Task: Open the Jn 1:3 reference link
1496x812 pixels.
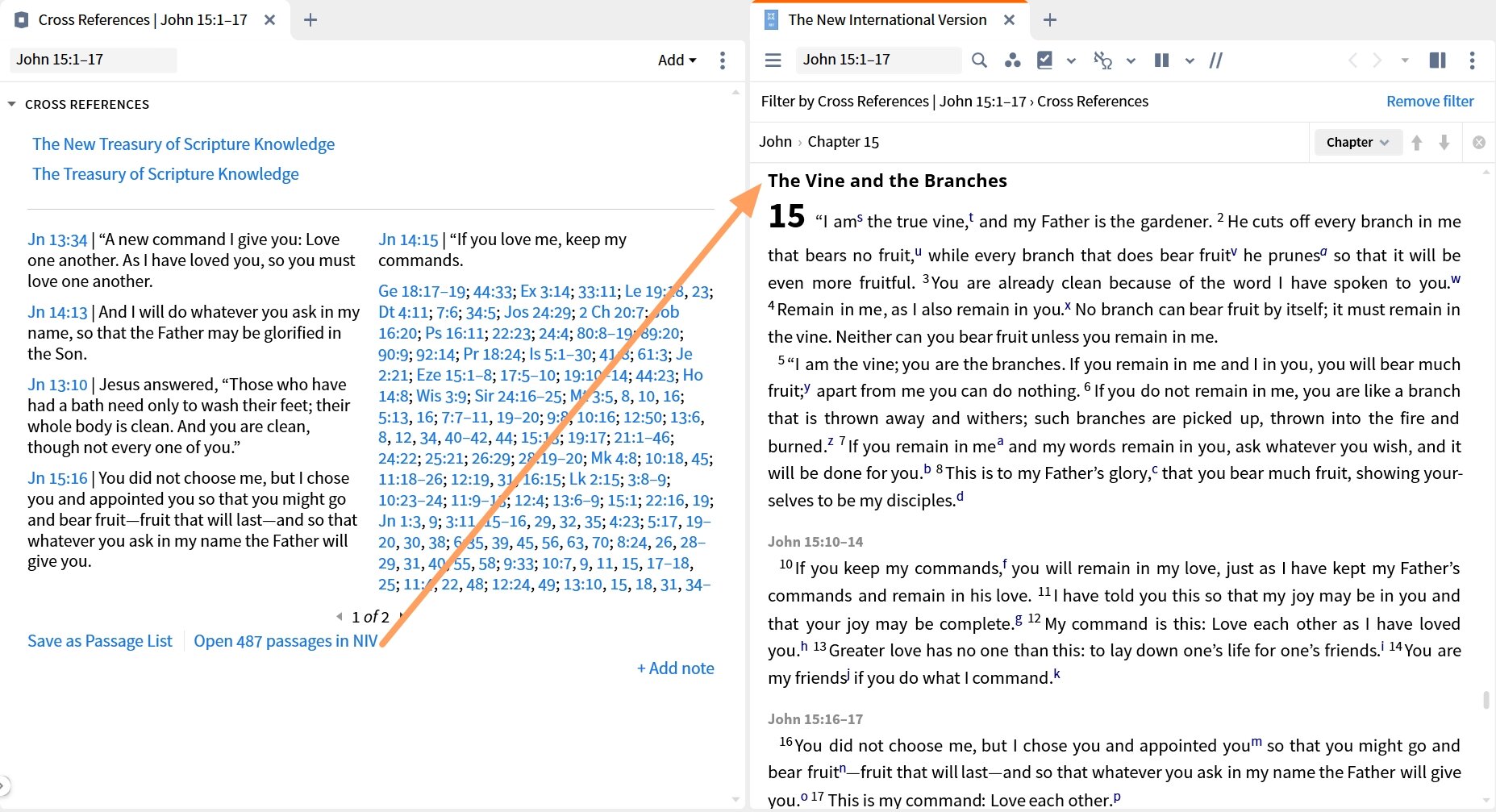Action: tap(400, 521)
